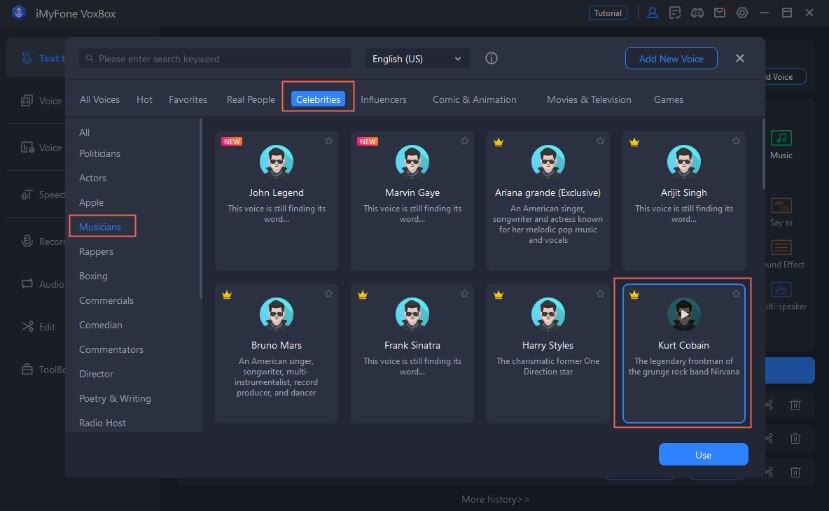This screenshot has width=829, height=511.
Task: Open the More history link
Action: [x=495, y=499]
